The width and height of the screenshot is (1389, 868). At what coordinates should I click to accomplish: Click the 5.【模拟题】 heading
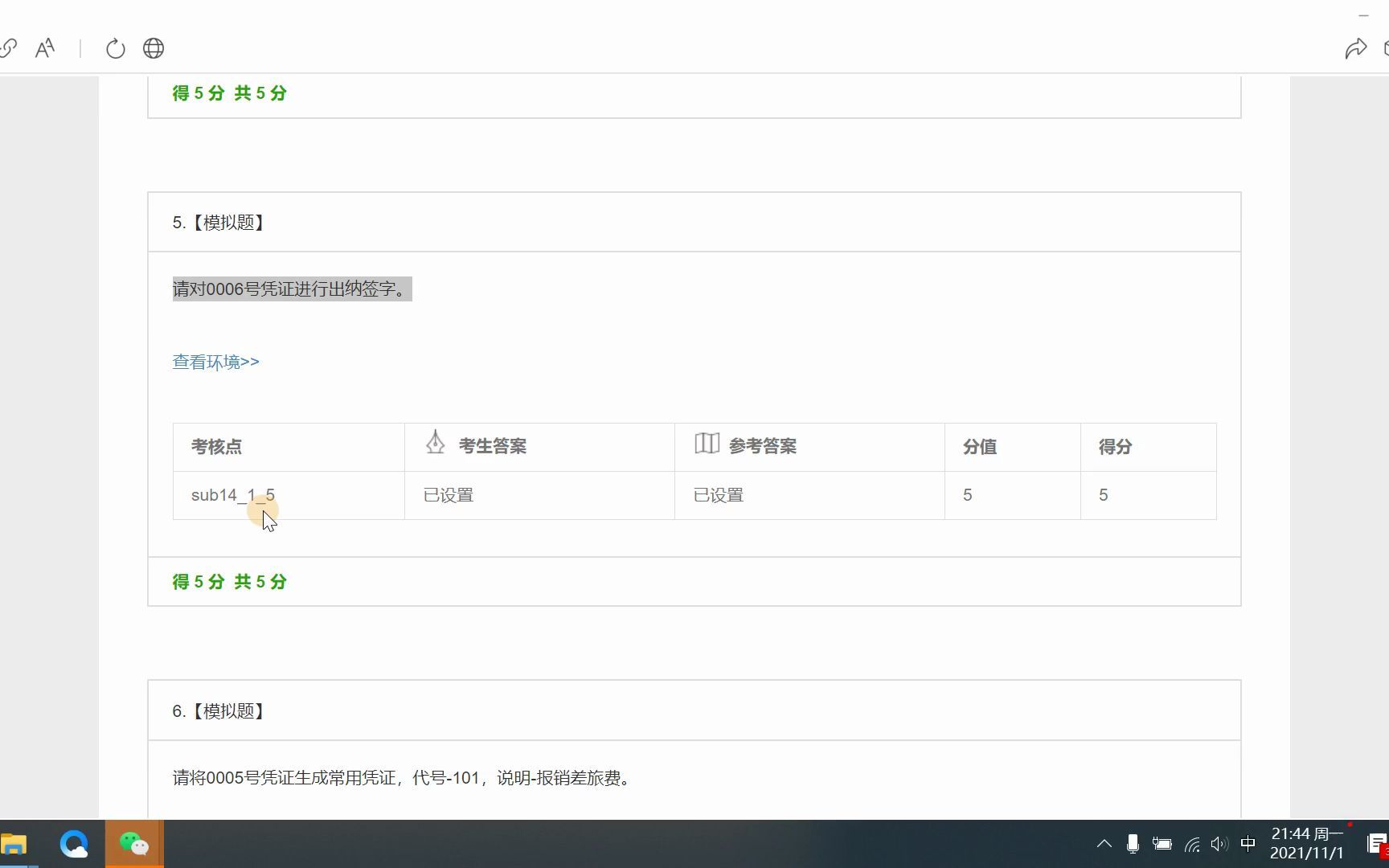pos(219,223)
